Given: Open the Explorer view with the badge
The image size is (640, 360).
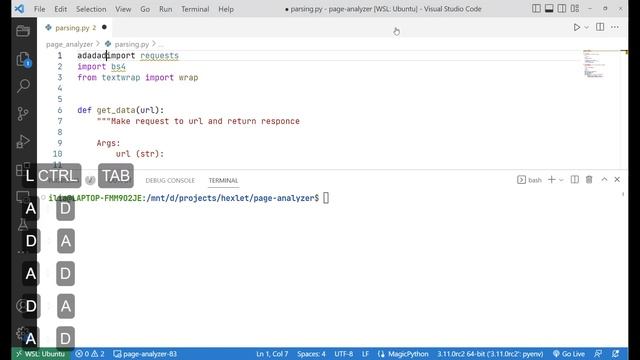Looking at the screenshot, I should pyautogui.click(x=23, y=60).
